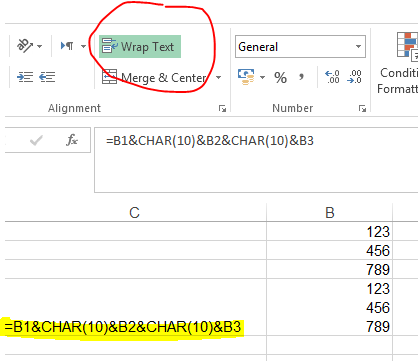The image size is (418, 361).
Task: Open Alignment settings dialog launcher
Action: (222, 108)
